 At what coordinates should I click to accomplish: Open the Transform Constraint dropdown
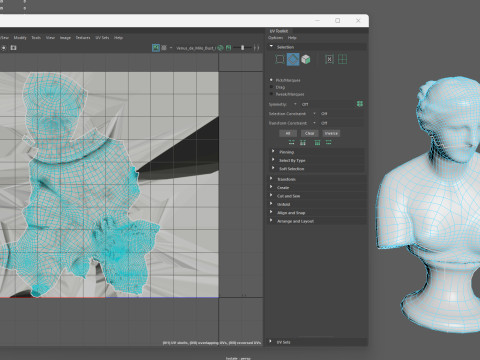click(x=338, y=123)
